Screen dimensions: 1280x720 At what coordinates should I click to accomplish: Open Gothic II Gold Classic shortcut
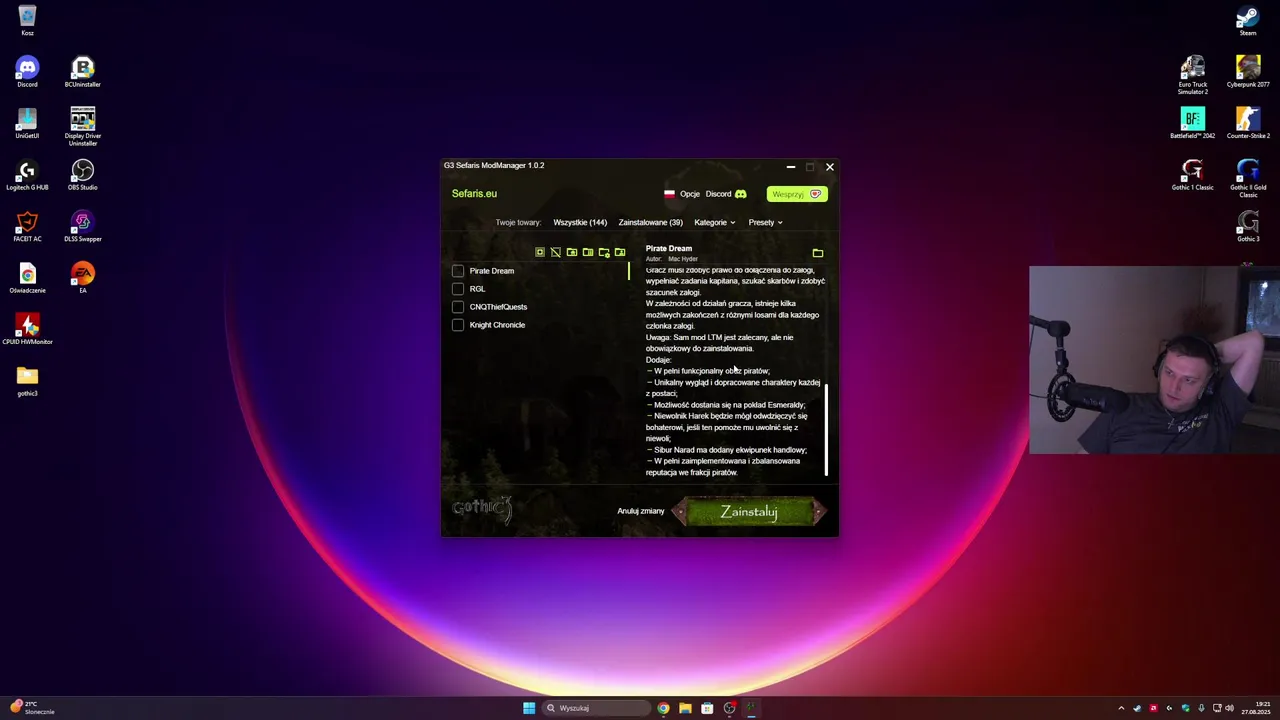point(1248,178)
